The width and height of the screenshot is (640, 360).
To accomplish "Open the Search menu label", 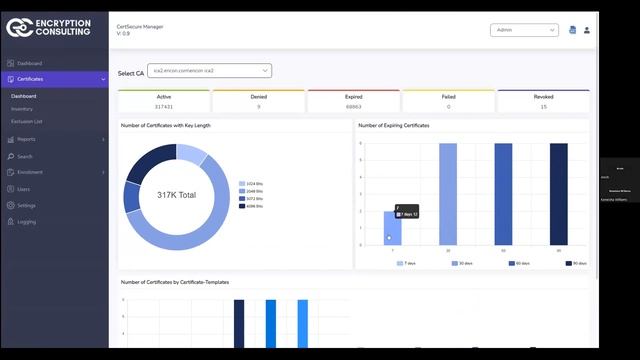I will [x=24, y=156].
